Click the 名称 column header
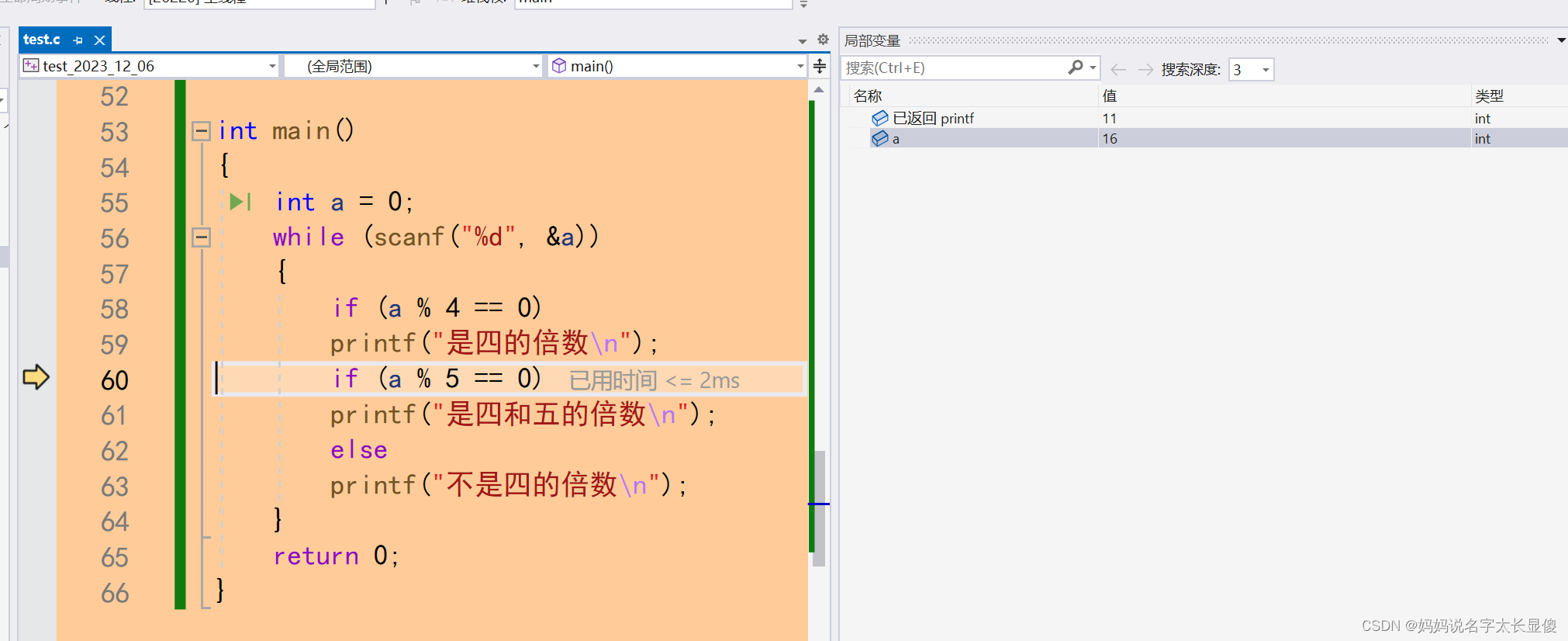The height and width of the screenshot is (641, 1568). (868, 95)
